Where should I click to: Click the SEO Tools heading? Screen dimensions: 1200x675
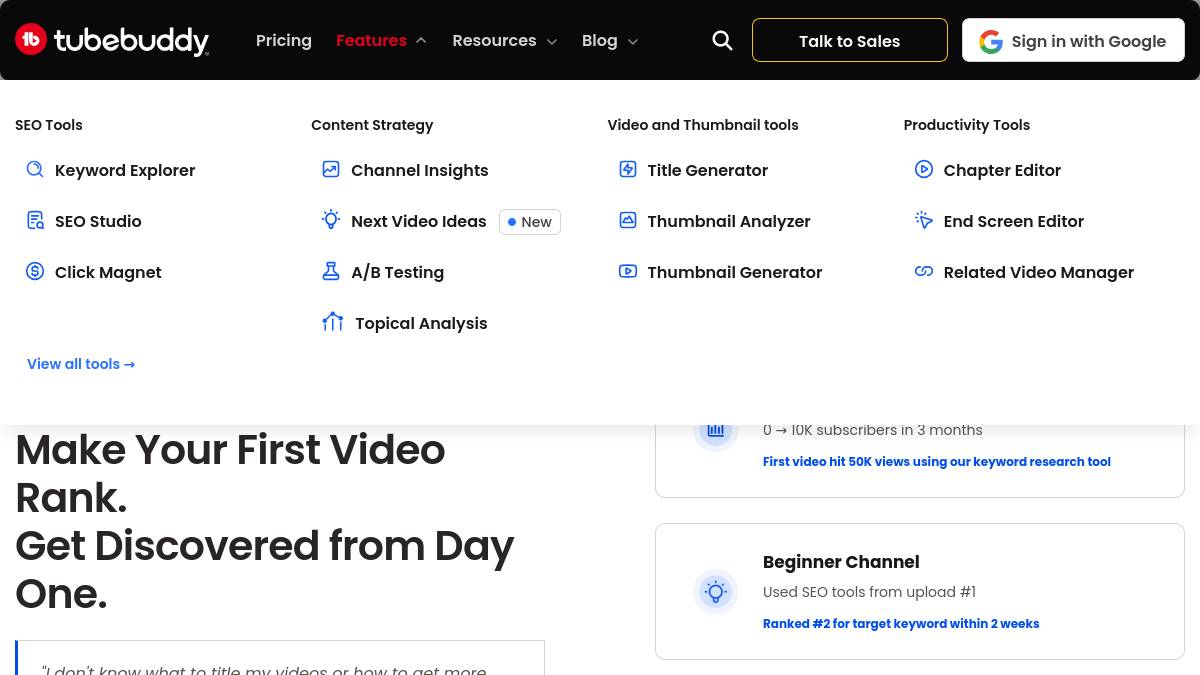coord(49,125)
